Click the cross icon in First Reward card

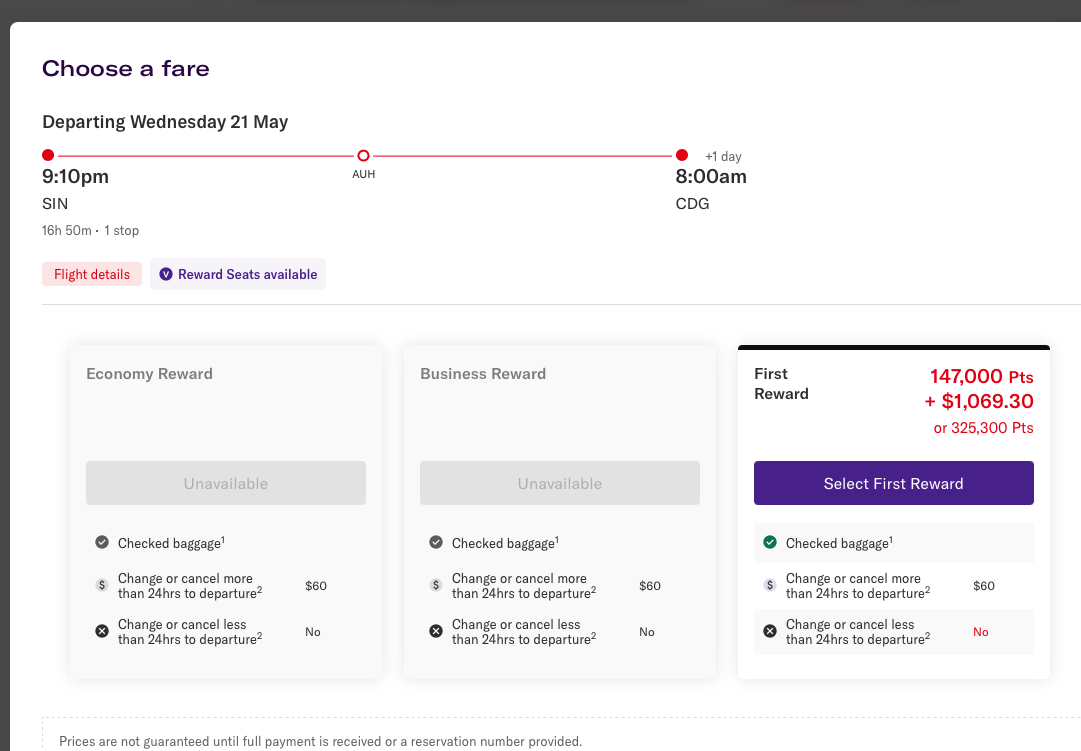tap(770, 631)
